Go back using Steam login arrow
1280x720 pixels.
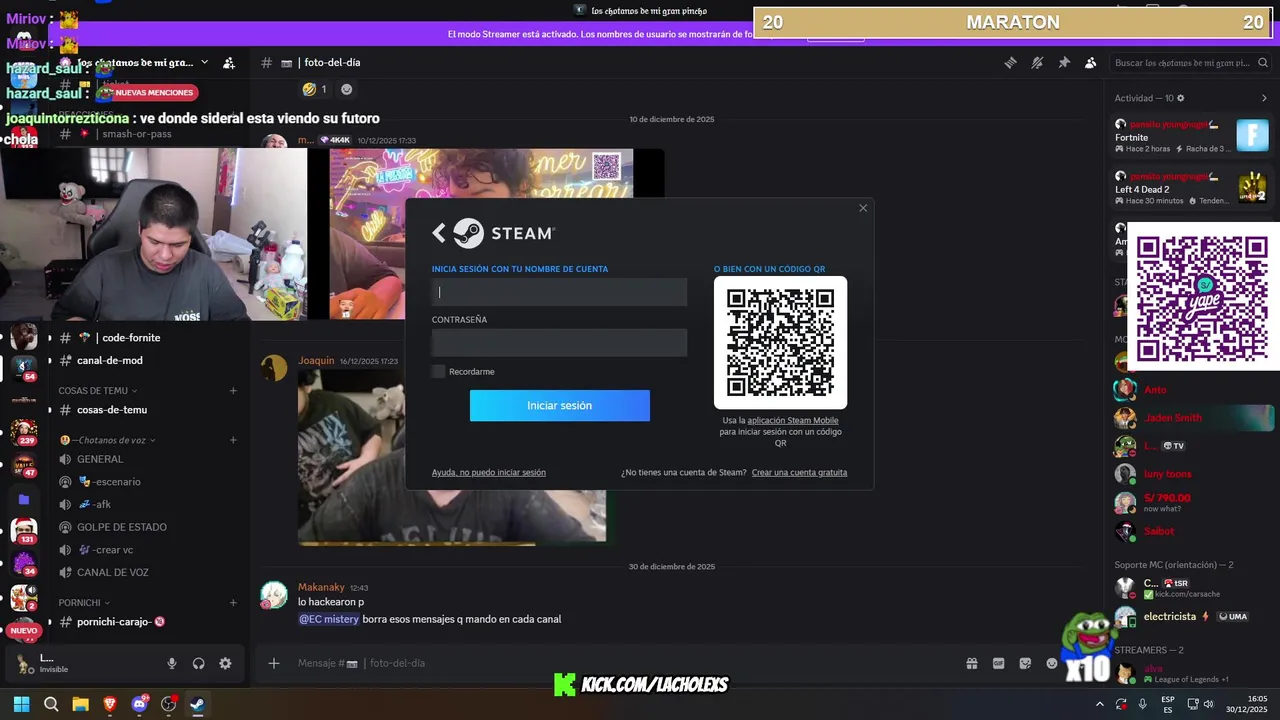(439, 233)
